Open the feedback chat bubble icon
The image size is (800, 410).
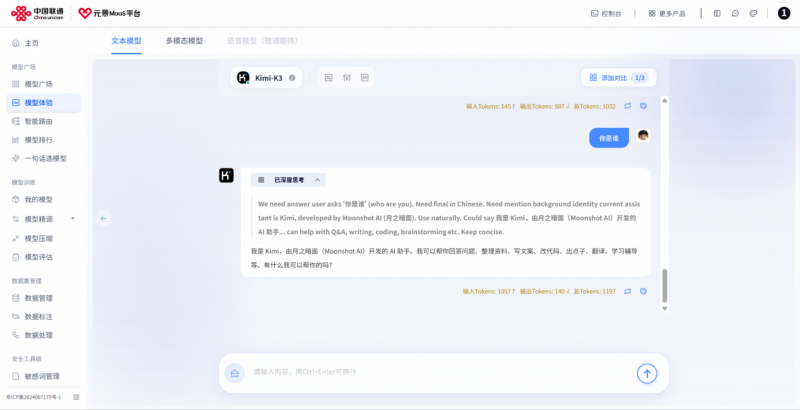[735, 14]
